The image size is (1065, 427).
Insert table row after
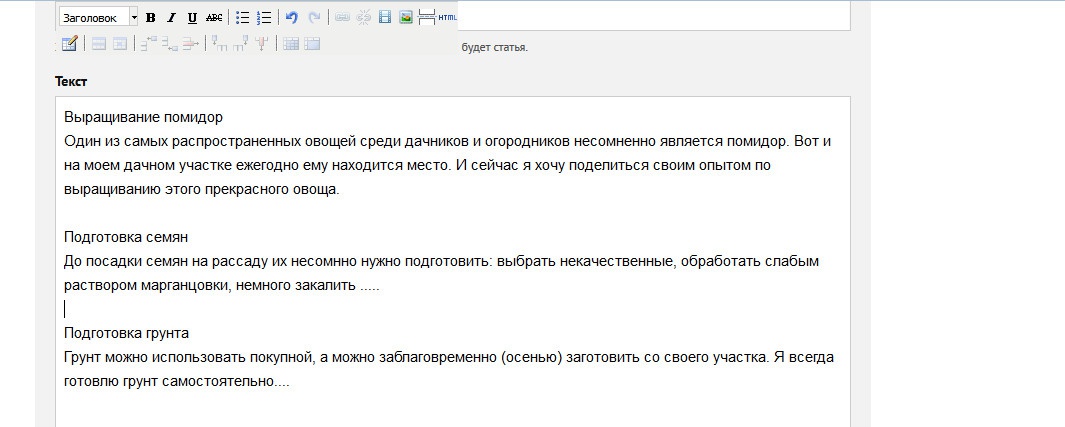click(170, 44)
